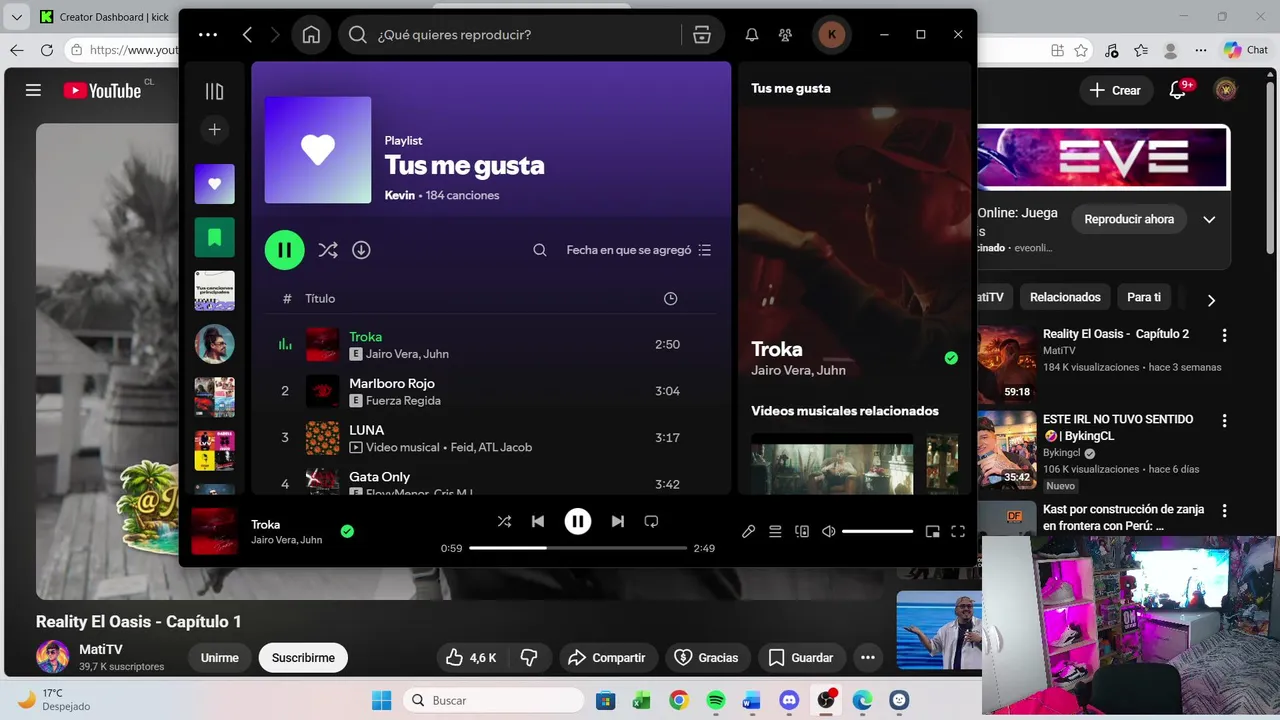Connect to a device
This screenshot has width=1280, height=720.
point(802,532)
